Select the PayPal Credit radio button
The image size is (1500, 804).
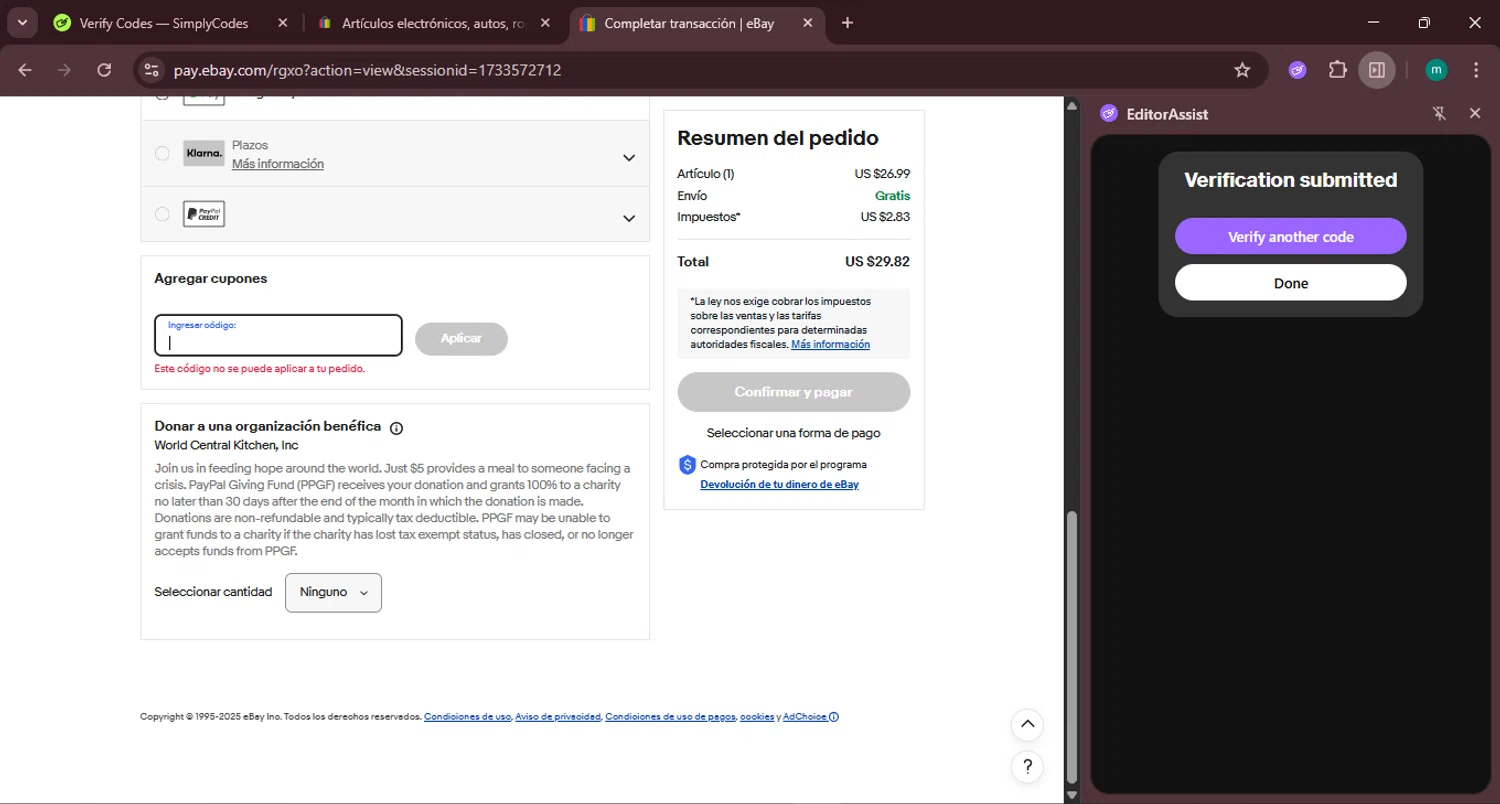coord(162,214)
